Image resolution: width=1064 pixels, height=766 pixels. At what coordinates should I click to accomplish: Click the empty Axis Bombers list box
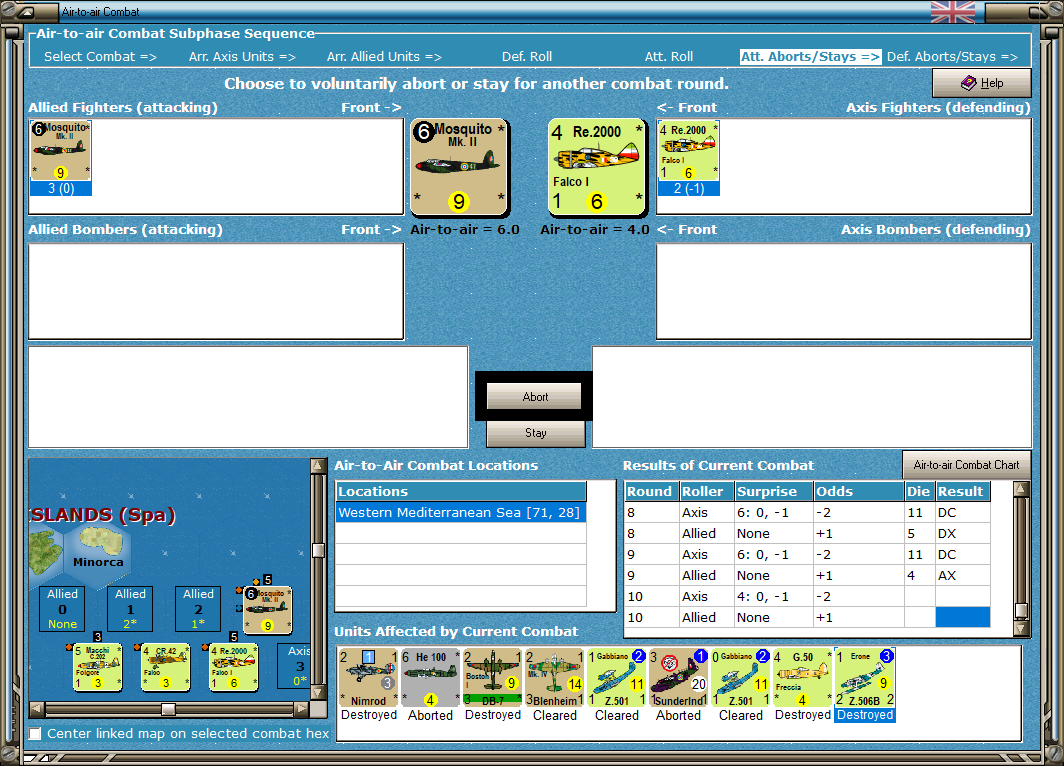(843, 291)
